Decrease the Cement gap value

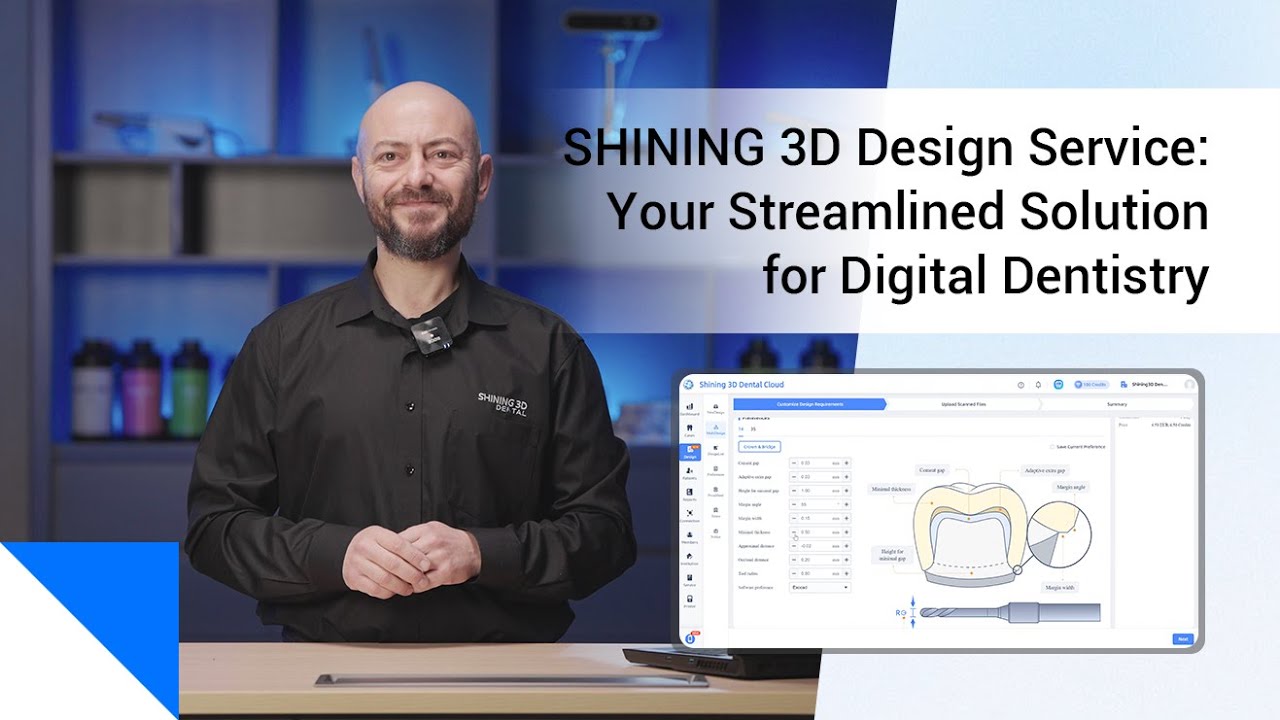(x=794, y=463)
